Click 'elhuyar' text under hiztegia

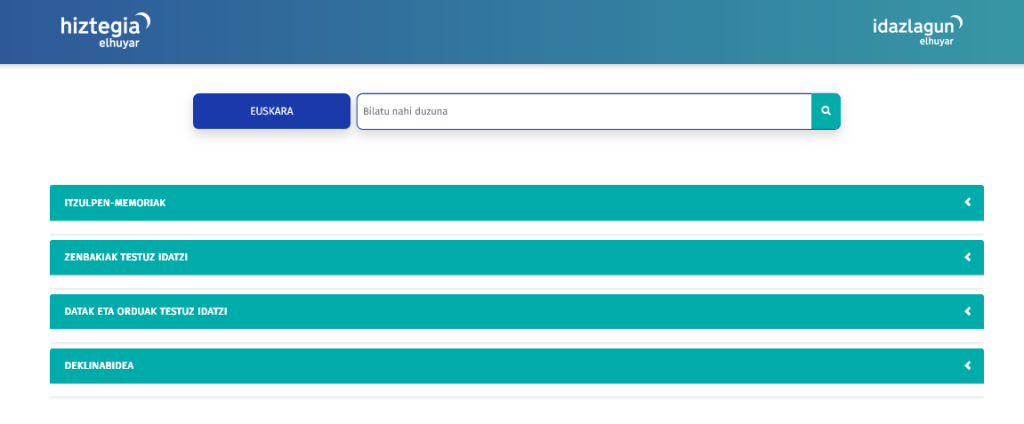tap(118, 43)
